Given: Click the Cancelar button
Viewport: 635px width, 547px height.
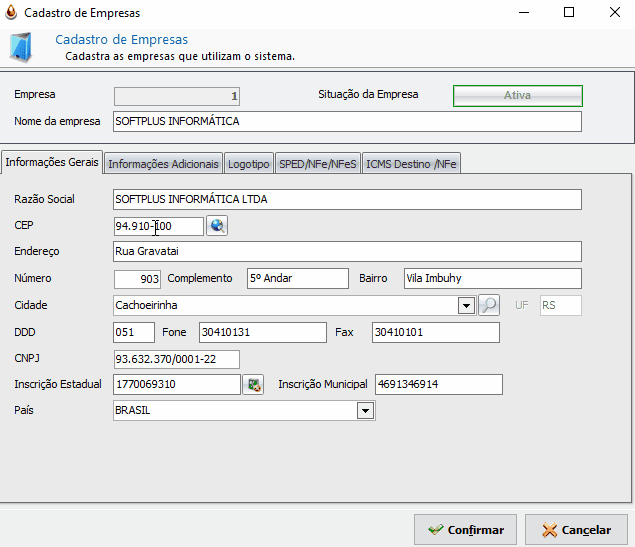Looking at the screenshot, I should pos(576,530).
